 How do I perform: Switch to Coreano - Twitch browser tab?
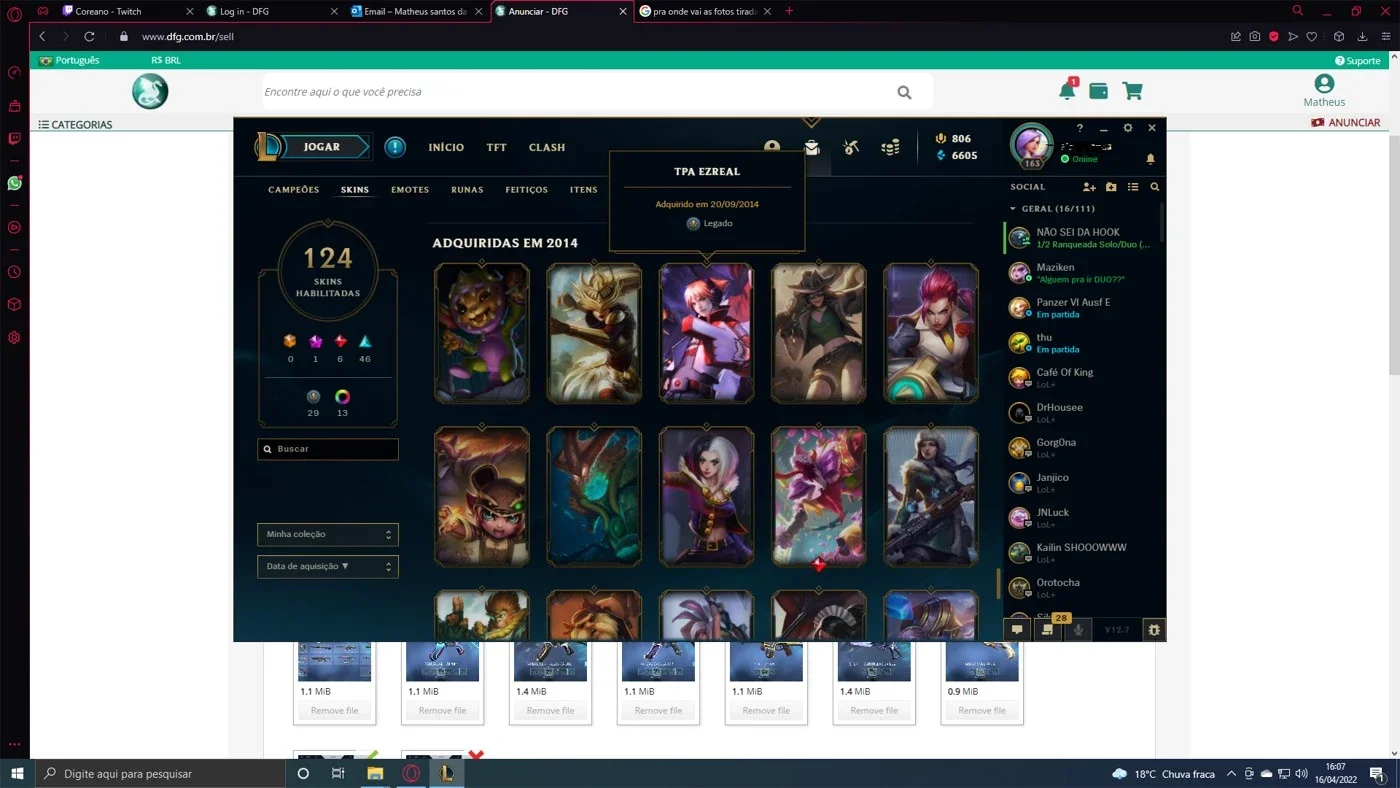click(x=126, y=11)
